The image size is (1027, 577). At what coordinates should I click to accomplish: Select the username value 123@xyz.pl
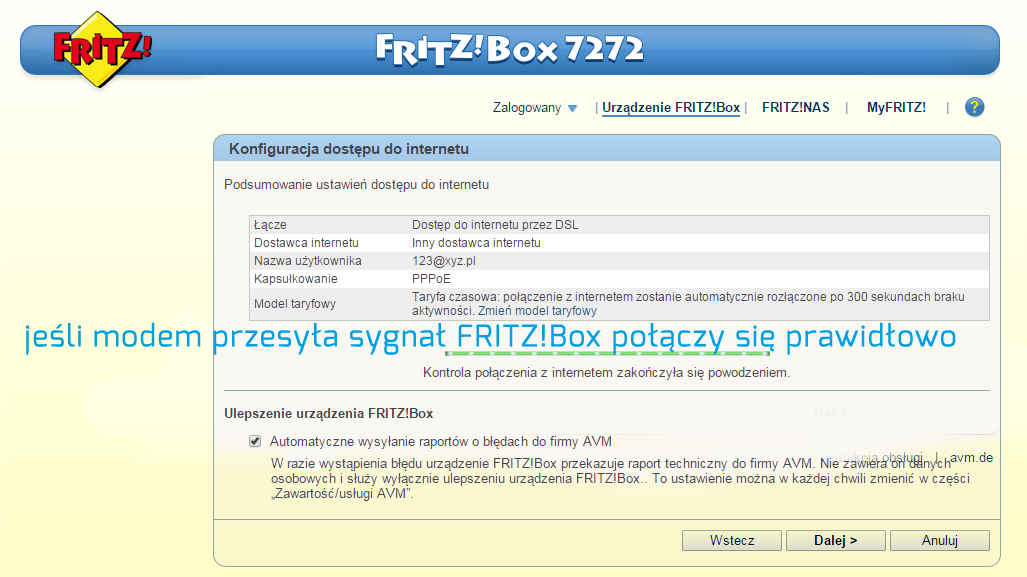443,261
